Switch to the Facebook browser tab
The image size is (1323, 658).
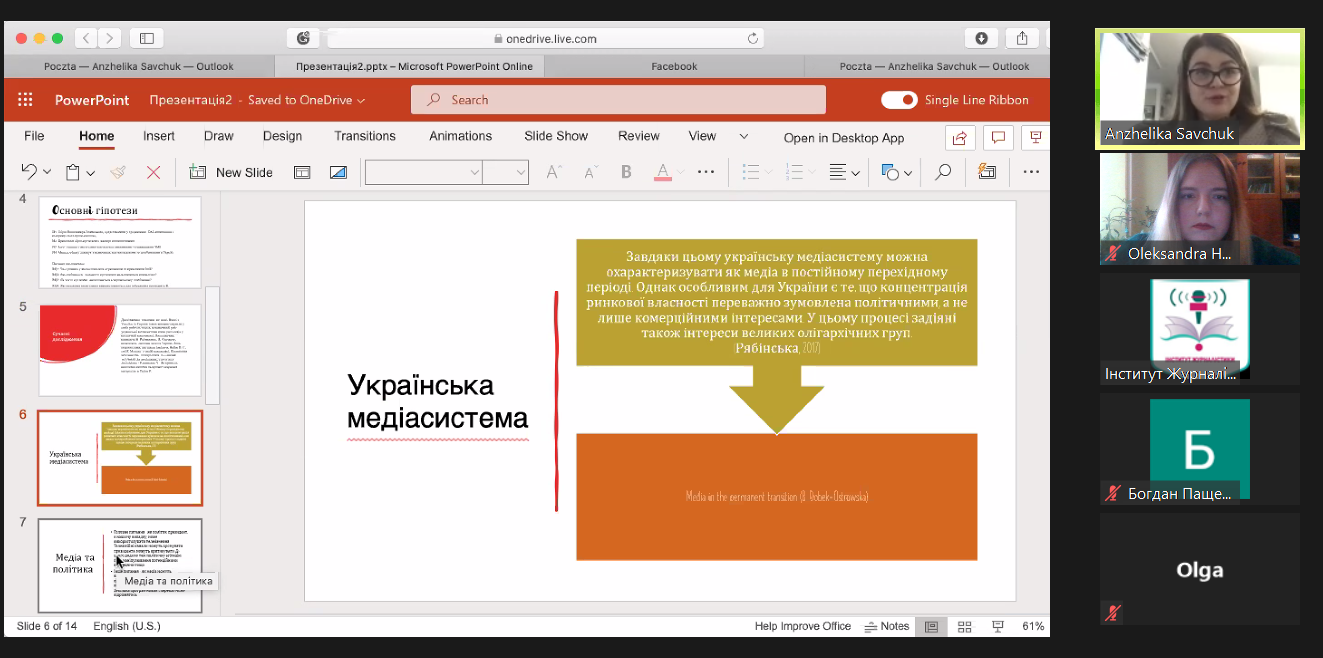674,66
